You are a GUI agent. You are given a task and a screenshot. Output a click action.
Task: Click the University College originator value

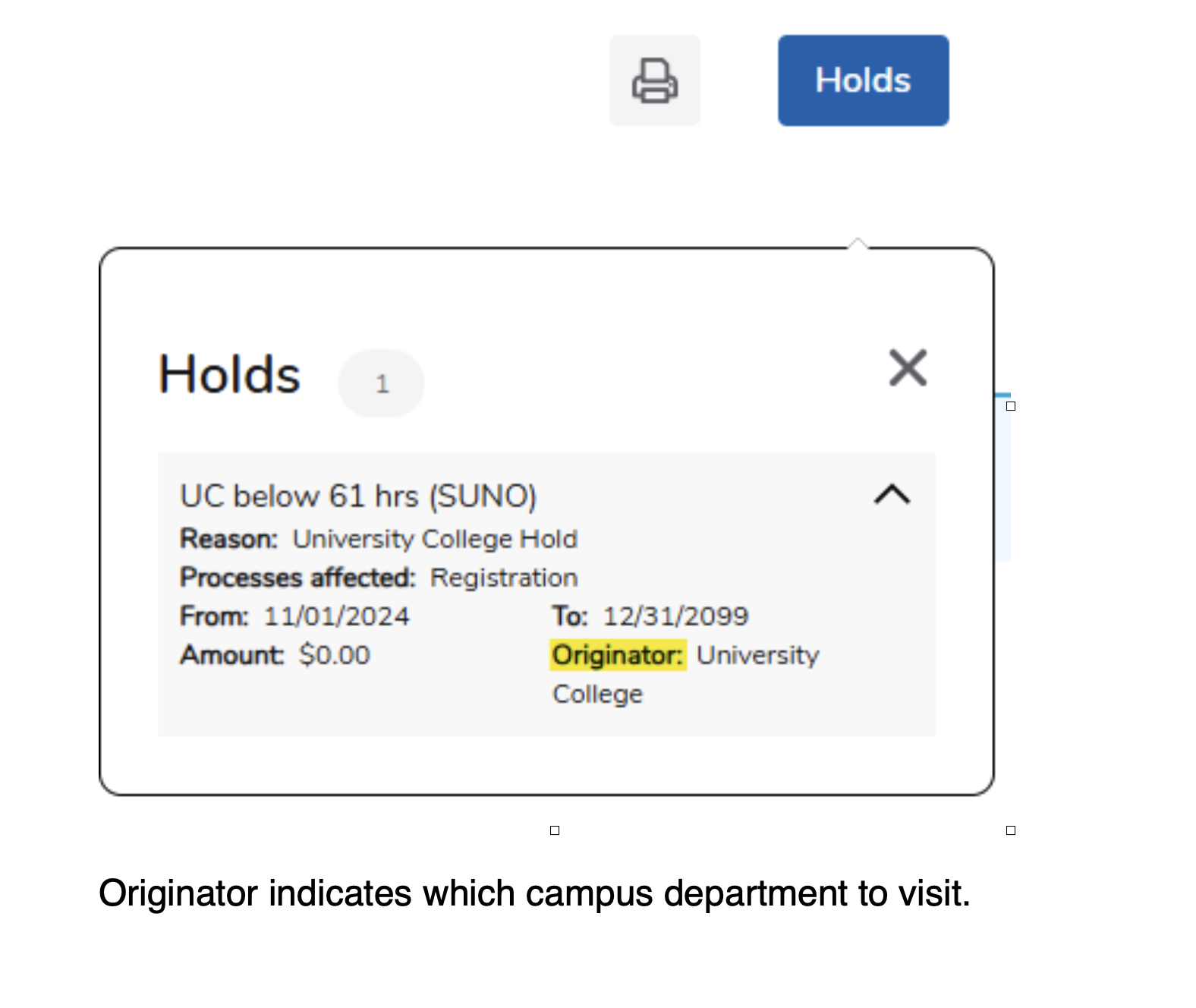757,655
